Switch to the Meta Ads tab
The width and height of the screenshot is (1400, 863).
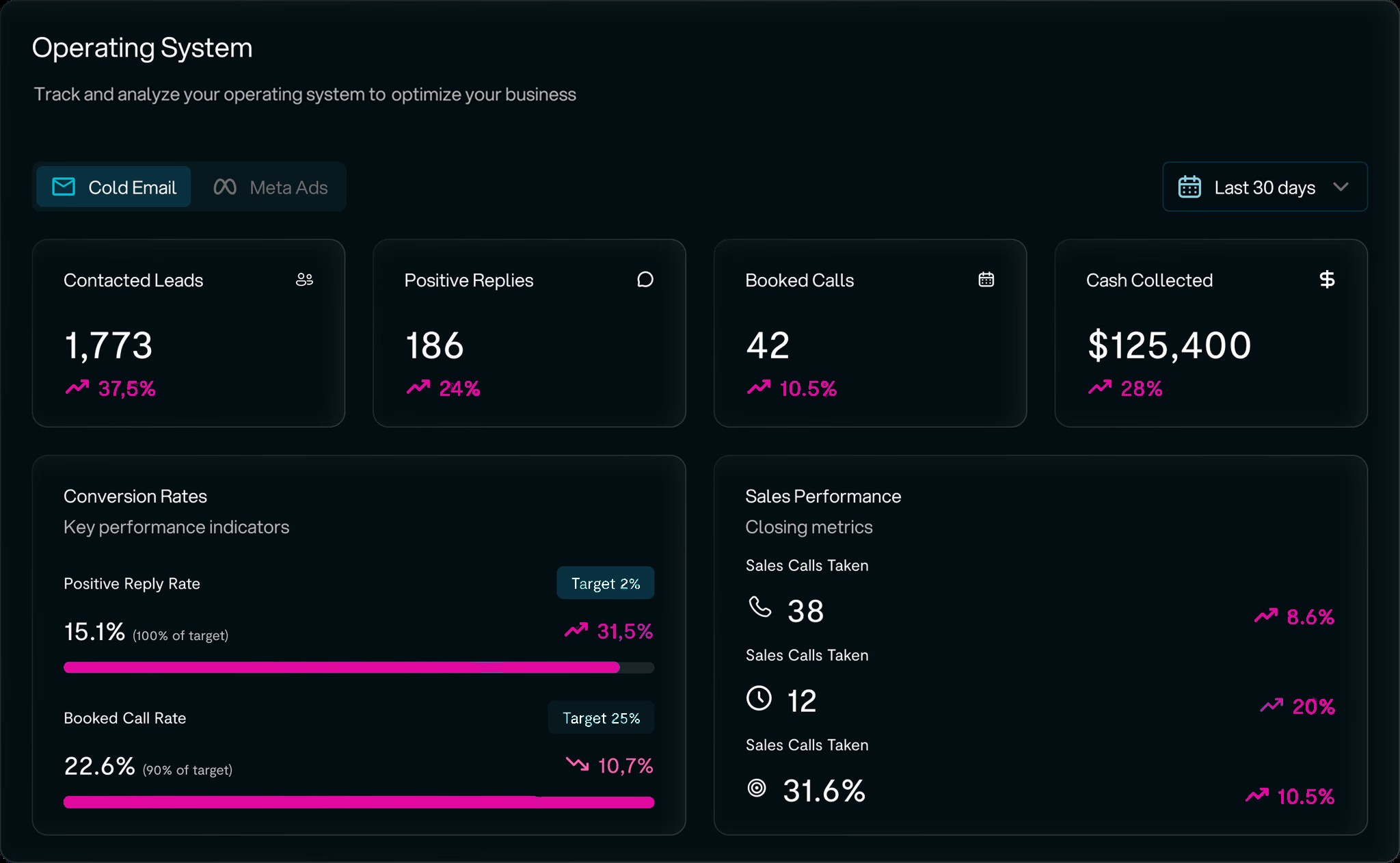click(271, 187)
